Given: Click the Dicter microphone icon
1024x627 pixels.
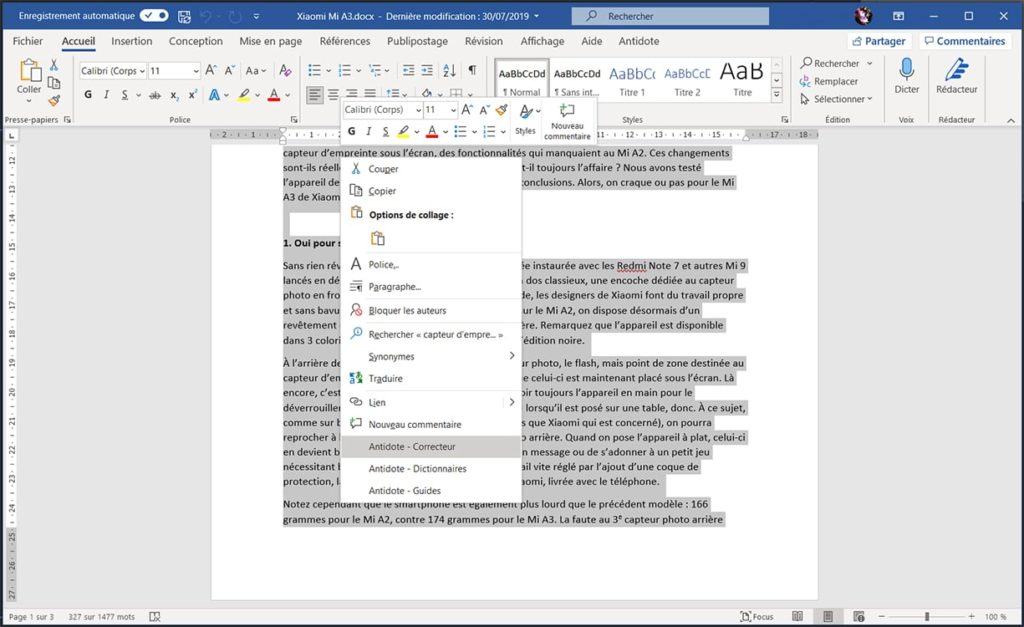Looking at the screenshot, I should point(906,69).
